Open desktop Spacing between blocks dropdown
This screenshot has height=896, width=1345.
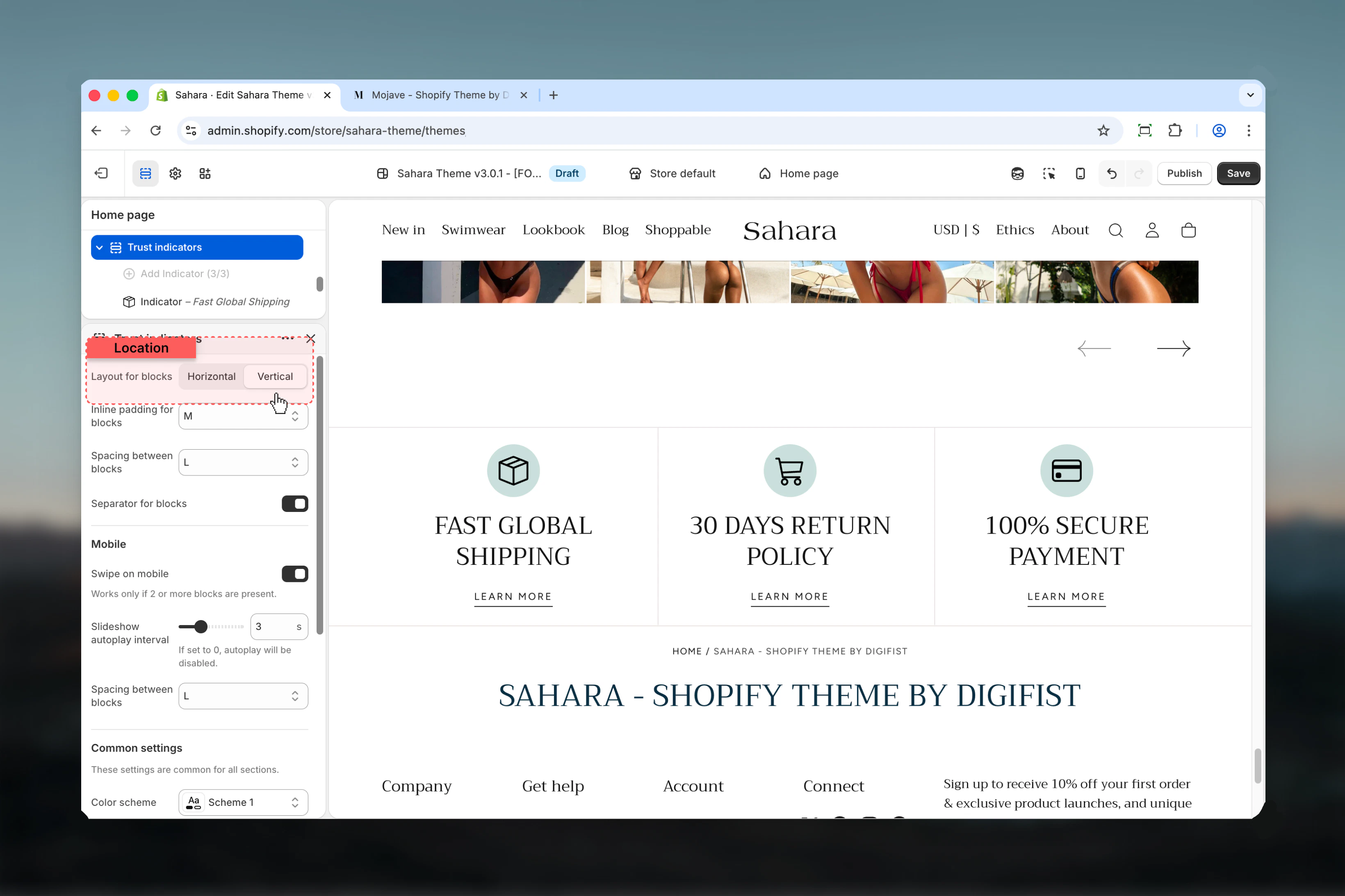(x=244, y=462)
